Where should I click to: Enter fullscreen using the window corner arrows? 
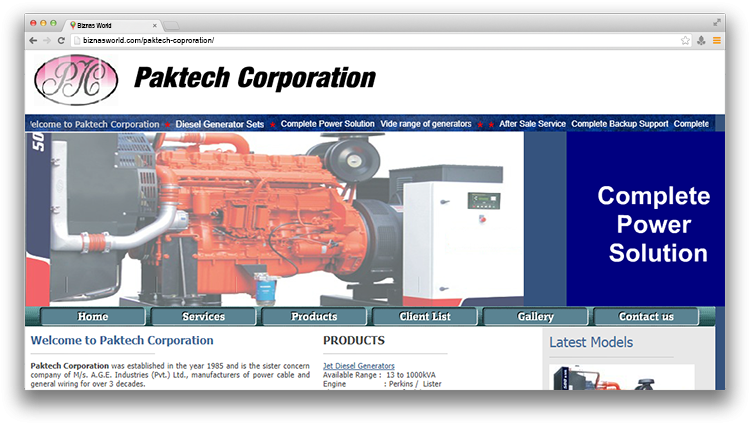tap(717, 22)
